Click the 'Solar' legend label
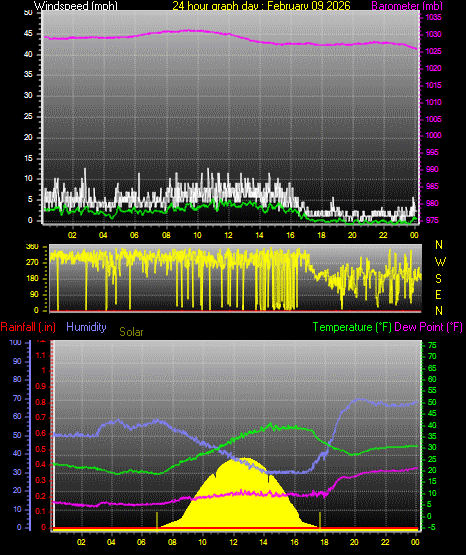 coord(131,332)
